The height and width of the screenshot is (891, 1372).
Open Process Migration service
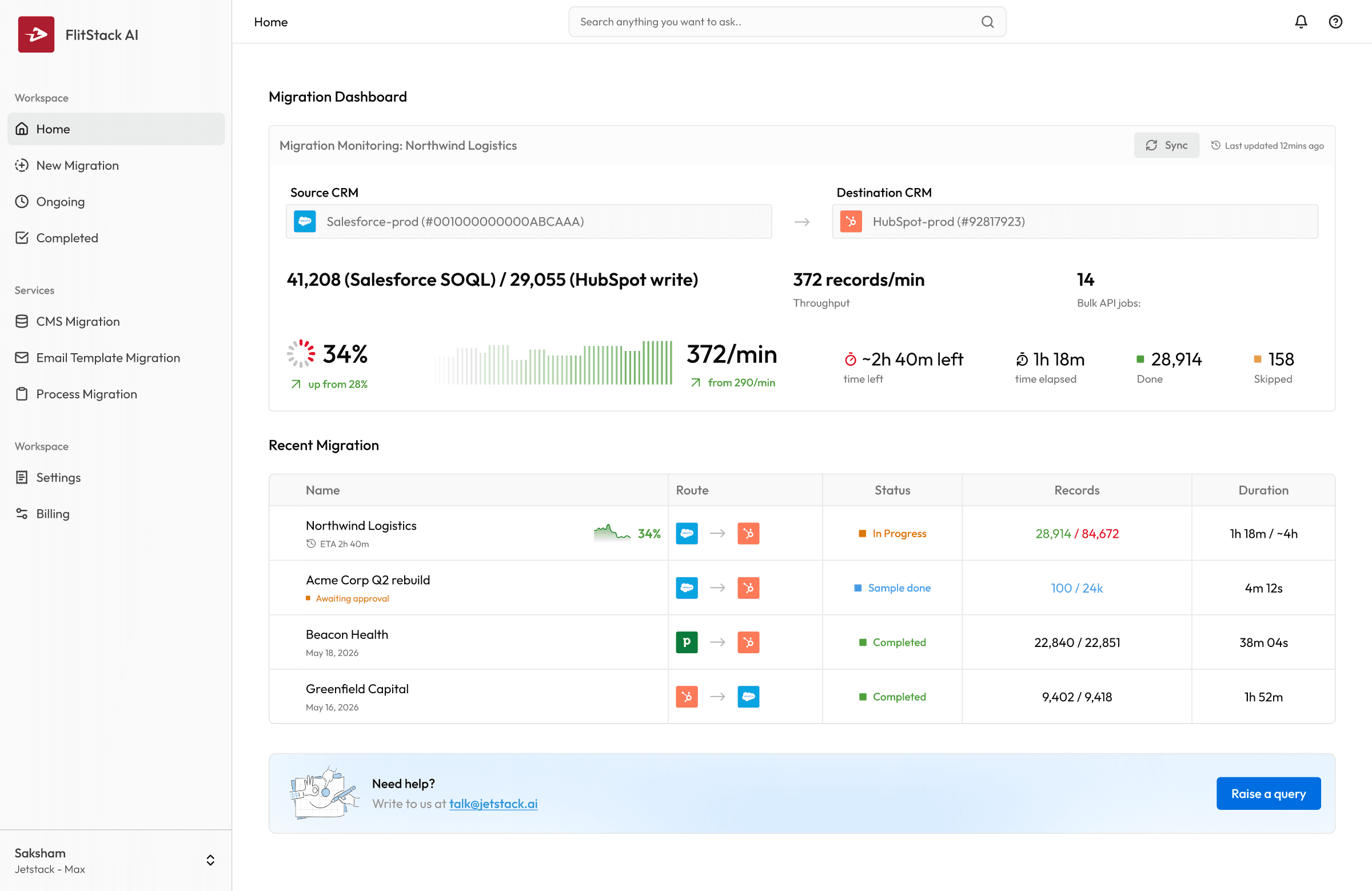(x=116, y=394)
